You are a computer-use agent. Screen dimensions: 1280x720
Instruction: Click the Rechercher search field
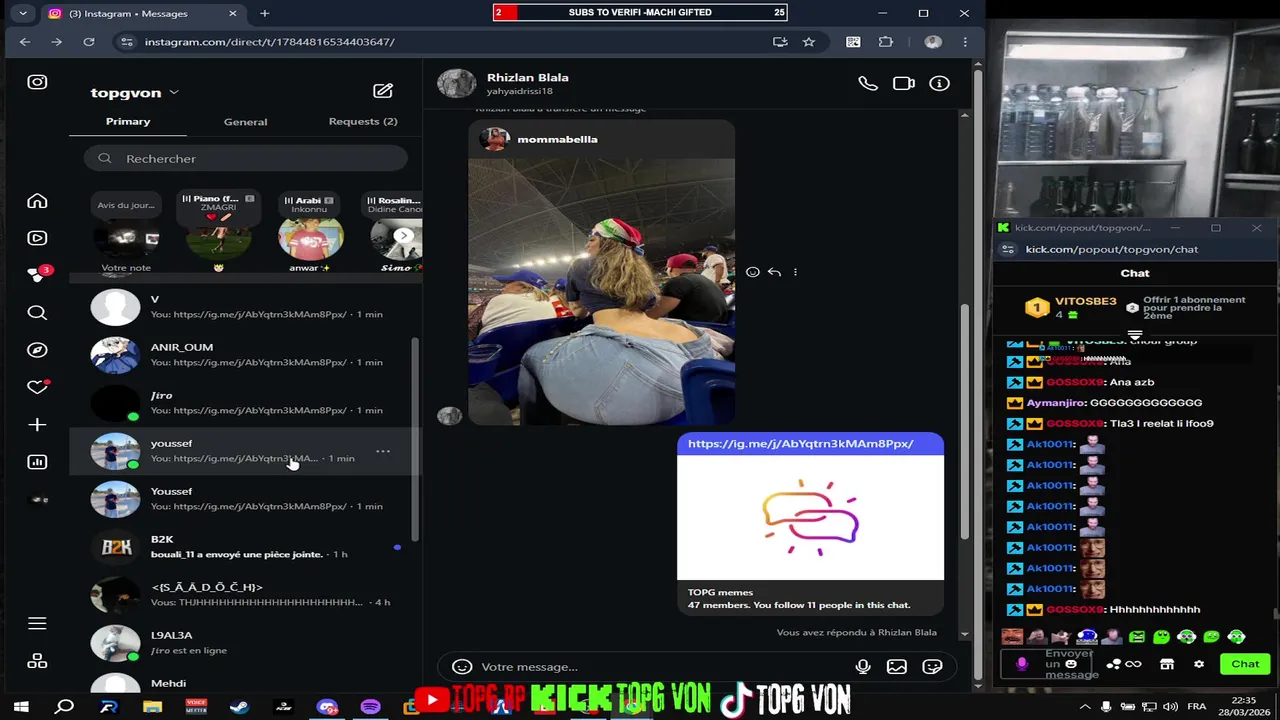[x=246, y=158]
